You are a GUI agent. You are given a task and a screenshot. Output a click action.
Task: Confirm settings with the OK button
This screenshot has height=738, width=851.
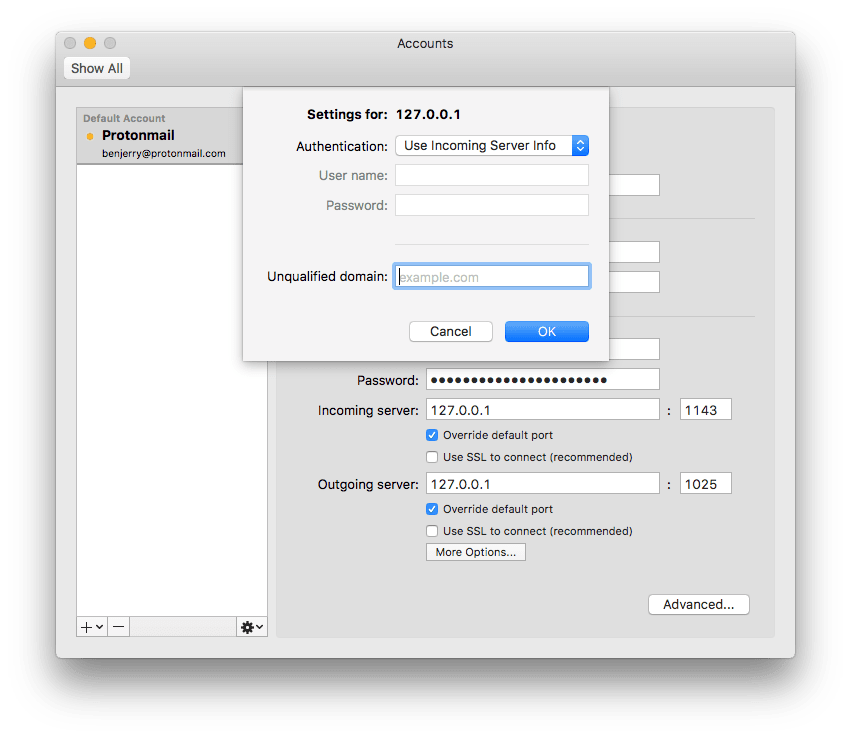point(546,331)
